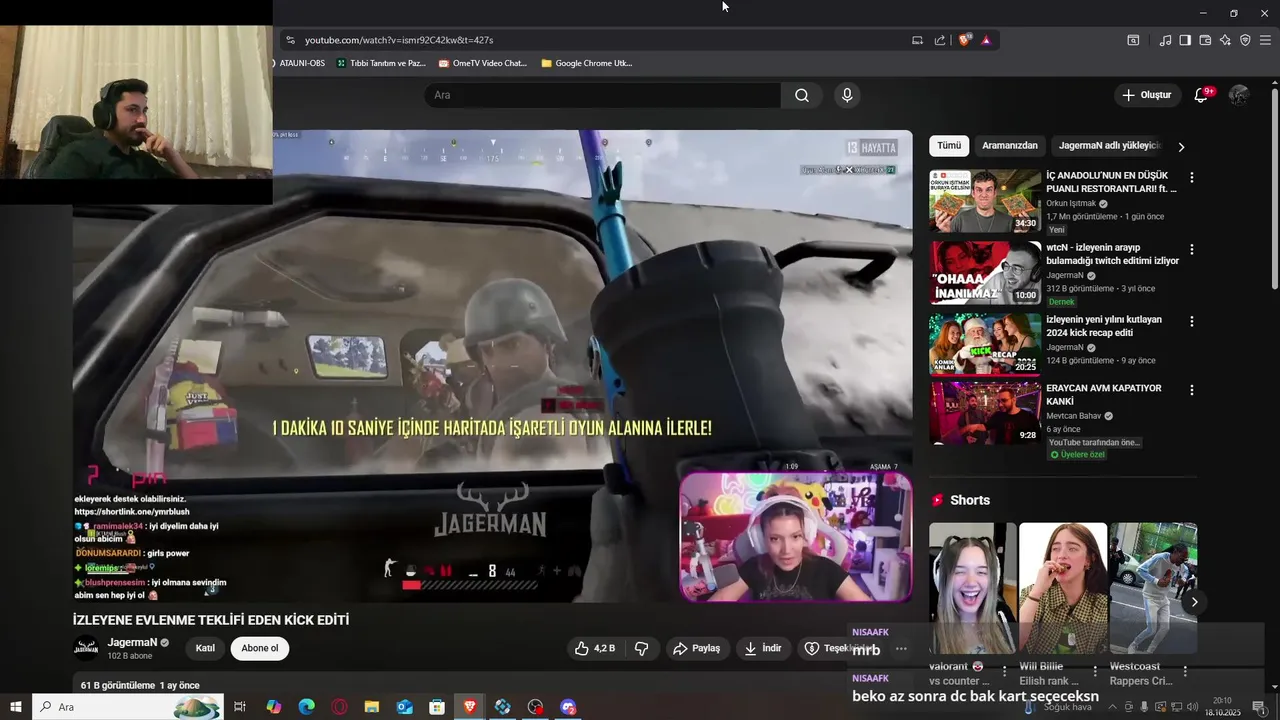Open the Will Billie Eilish rank Short
Viewport: 1280px width, 720px height.
[x=1062, y=588]
